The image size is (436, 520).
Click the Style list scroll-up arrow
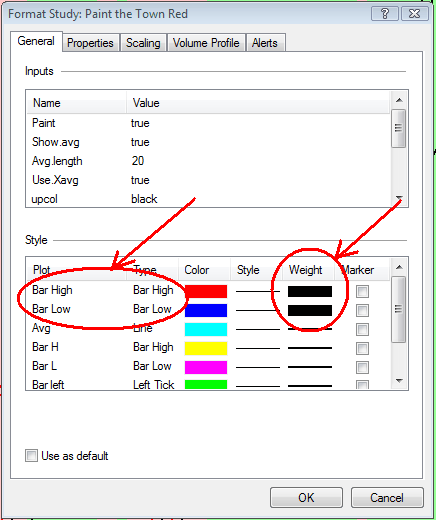[x=399, y=267]
